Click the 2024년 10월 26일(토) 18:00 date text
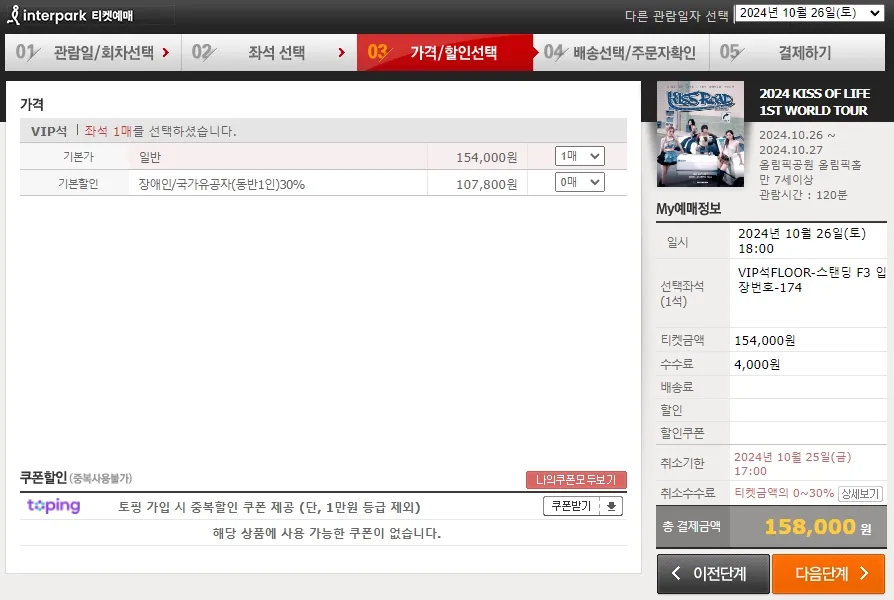 [x=802, y=241]
